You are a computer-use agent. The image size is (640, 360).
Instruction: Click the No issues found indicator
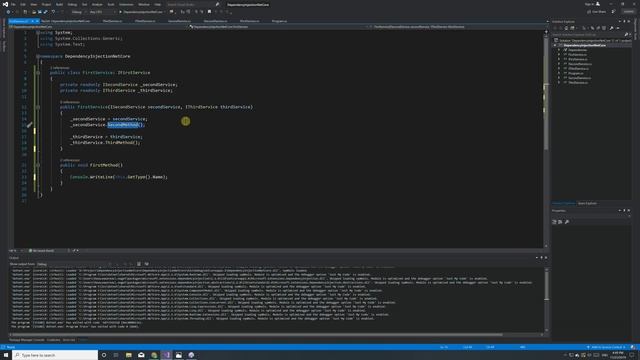41,251
